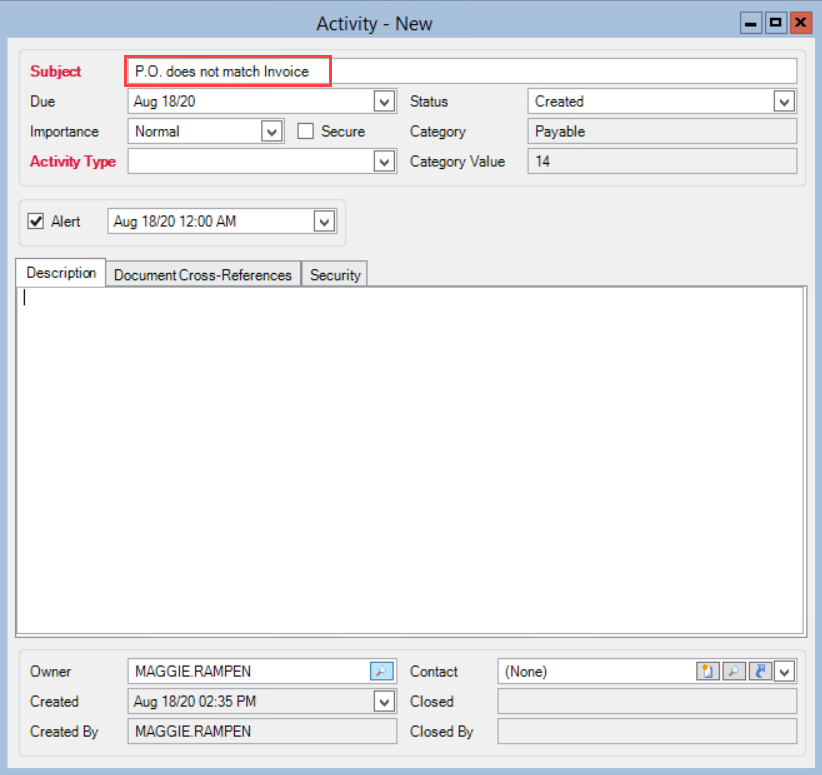Click the Owner label
Image resolution: width=822 pixels, height=775 pixels.
point(50,671)
